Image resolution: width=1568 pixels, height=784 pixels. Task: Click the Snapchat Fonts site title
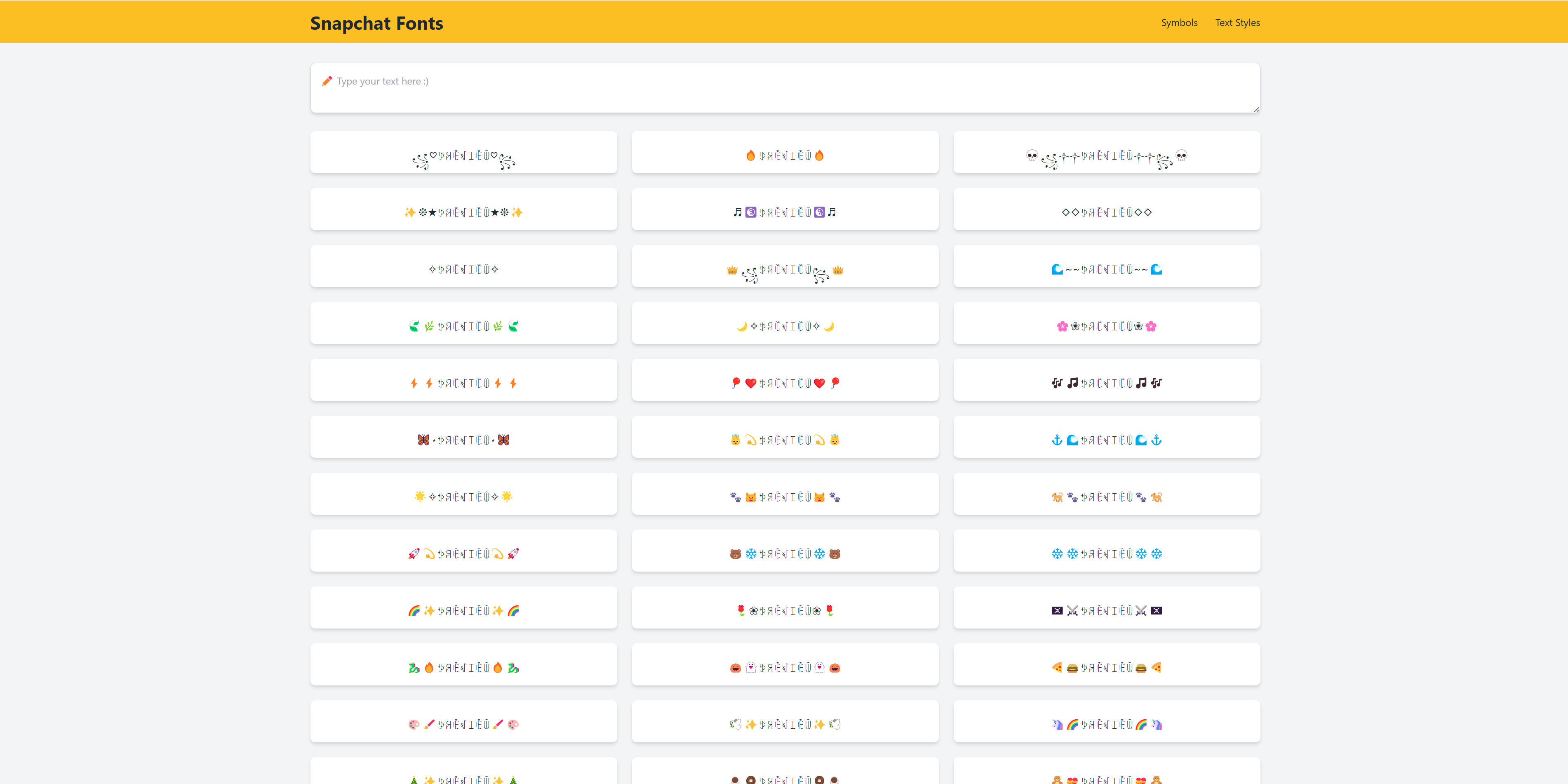(x=377, y=23)
